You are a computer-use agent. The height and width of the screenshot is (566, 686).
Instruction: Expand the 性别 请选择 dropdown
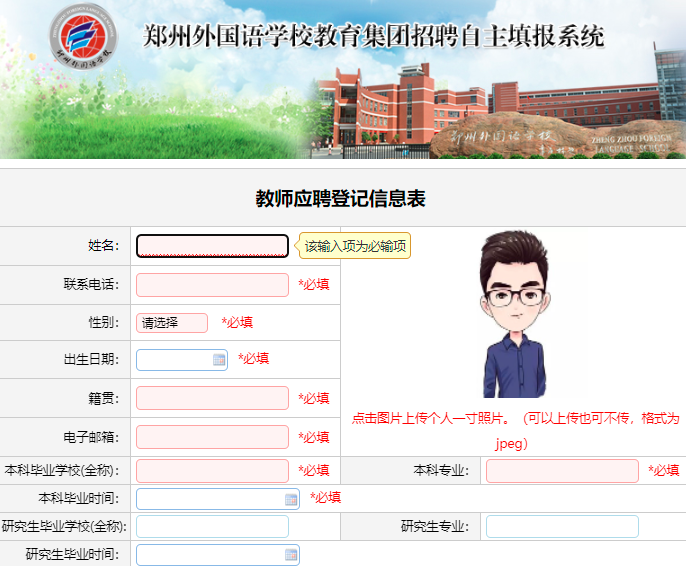point(172,322)
